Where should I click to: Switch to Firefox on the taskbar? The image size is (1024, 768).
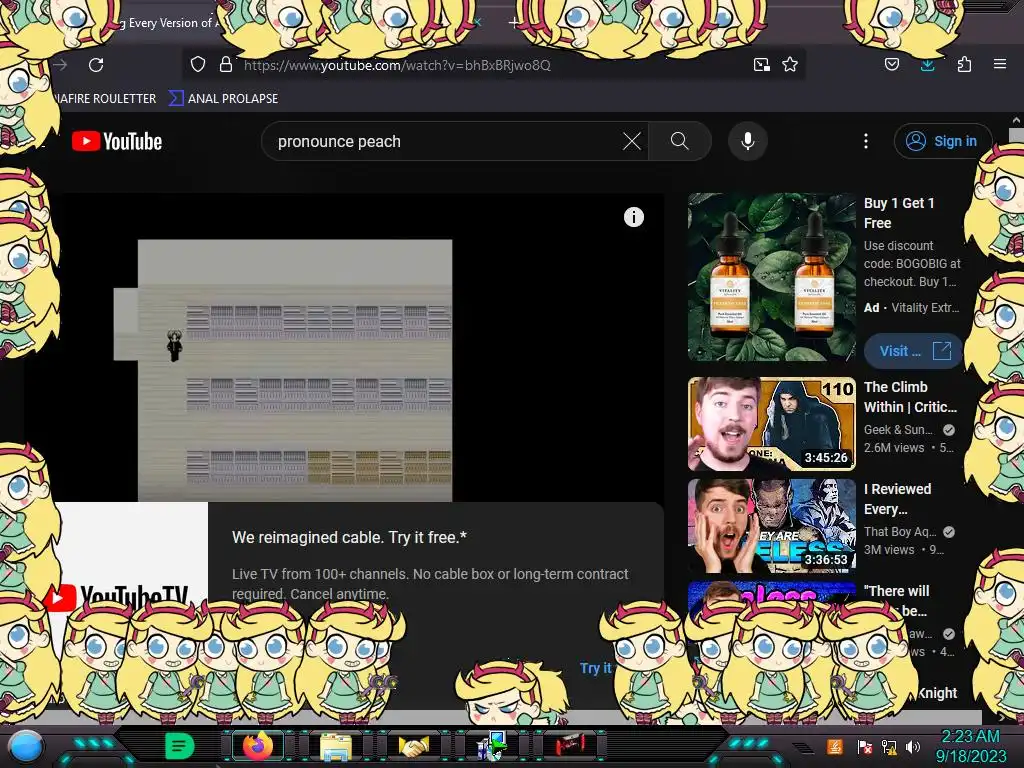click(x=257, y=746)
